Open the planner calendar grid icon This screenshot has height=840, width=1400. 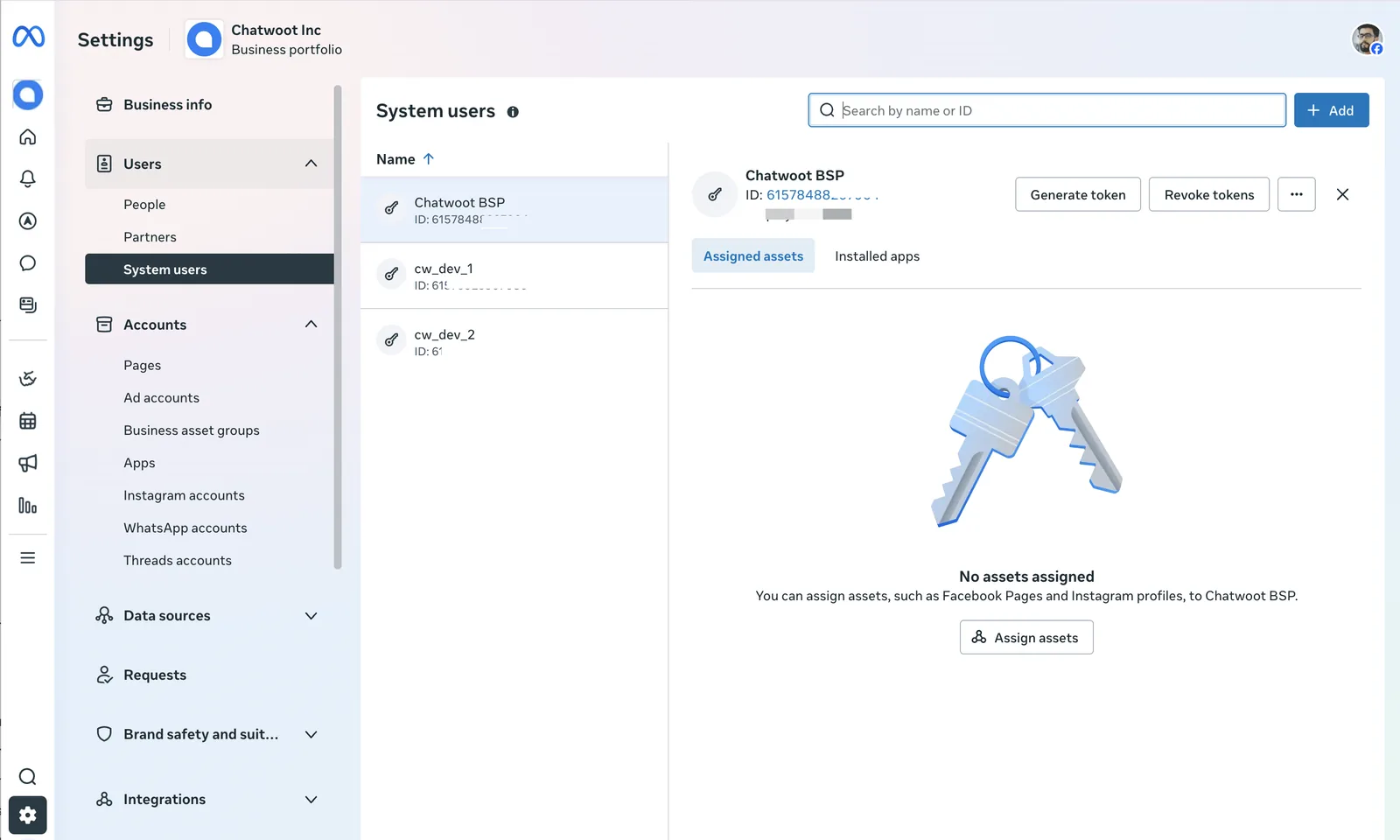click(28, 421)
